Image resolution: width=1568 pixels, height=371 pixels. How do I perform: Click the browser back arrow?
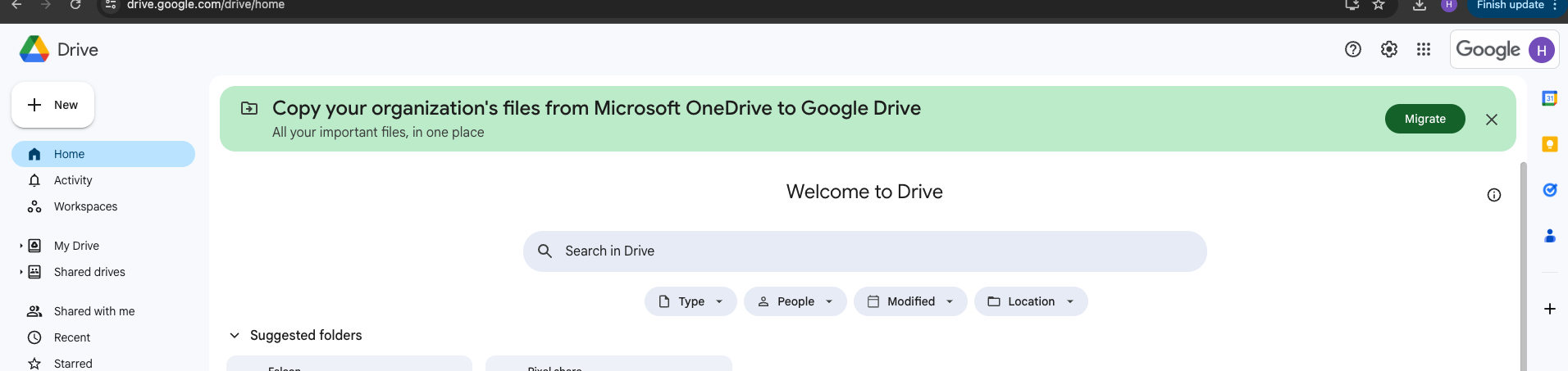pos(16,5)
